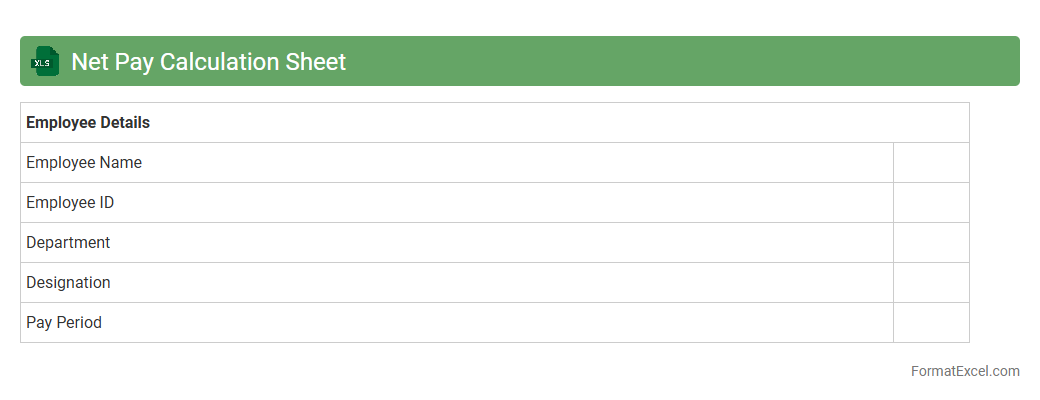Select the Employee Details header text
The width and height of the screenshot is (1040, 400).
coord(88,123)
